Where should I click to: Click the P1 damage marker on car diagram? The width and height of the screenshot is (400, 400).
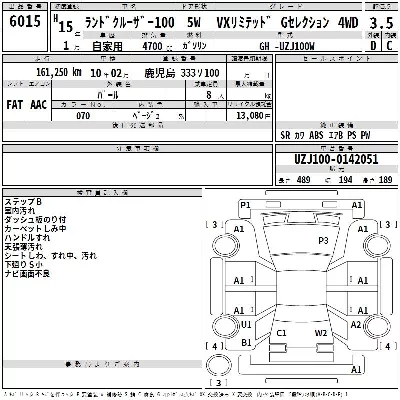tap(245, 205)
